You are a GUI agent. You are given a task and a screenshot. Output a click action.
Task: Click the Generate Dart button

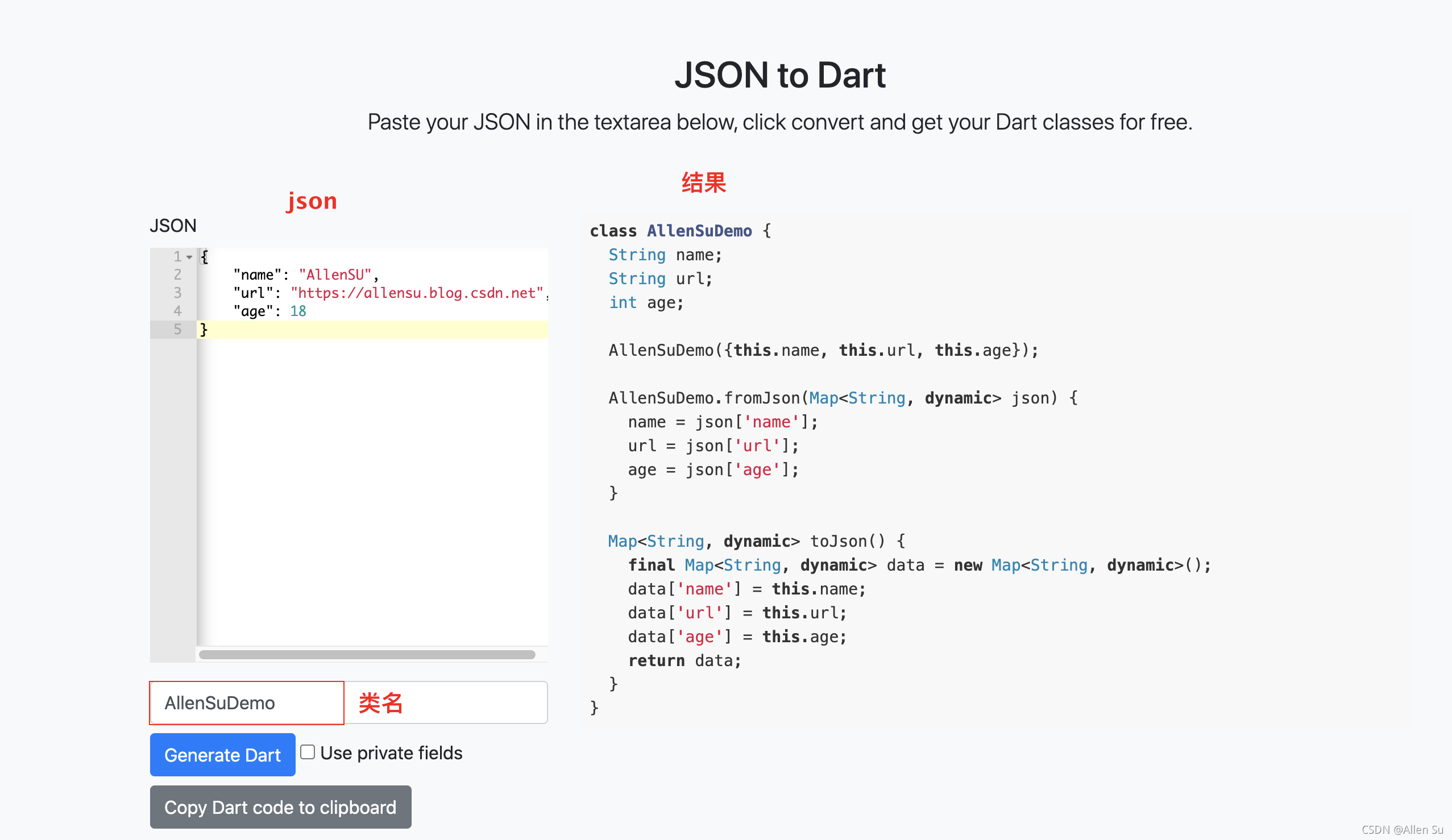click(x=222, y=755)
